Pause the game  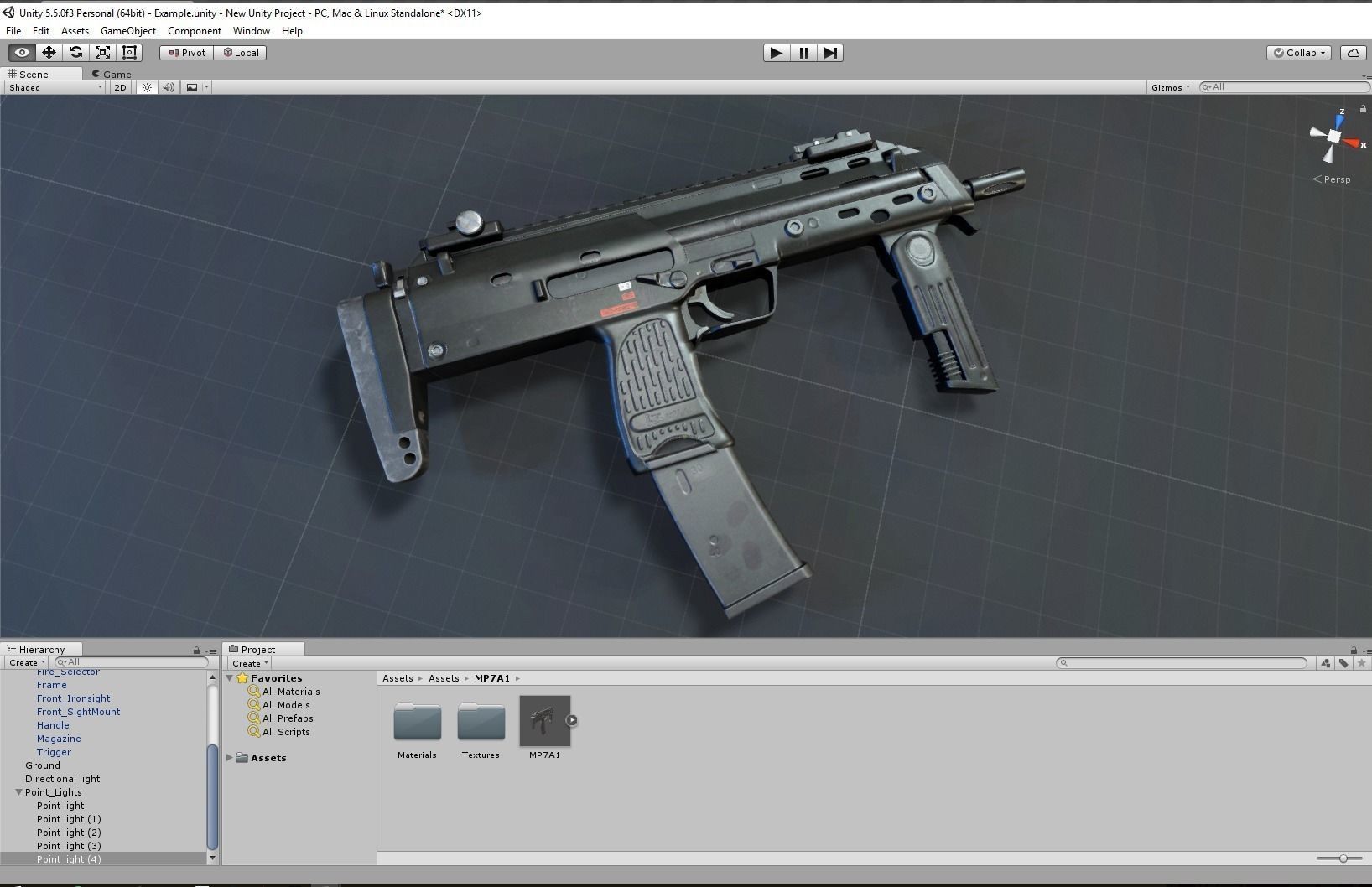click(803, 53)
